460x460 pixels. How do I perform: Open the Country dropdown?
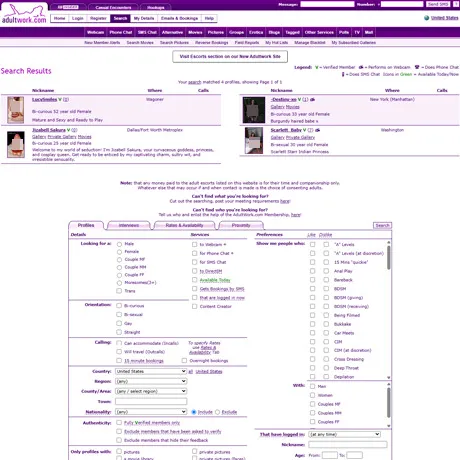click(x=151, y=371)
